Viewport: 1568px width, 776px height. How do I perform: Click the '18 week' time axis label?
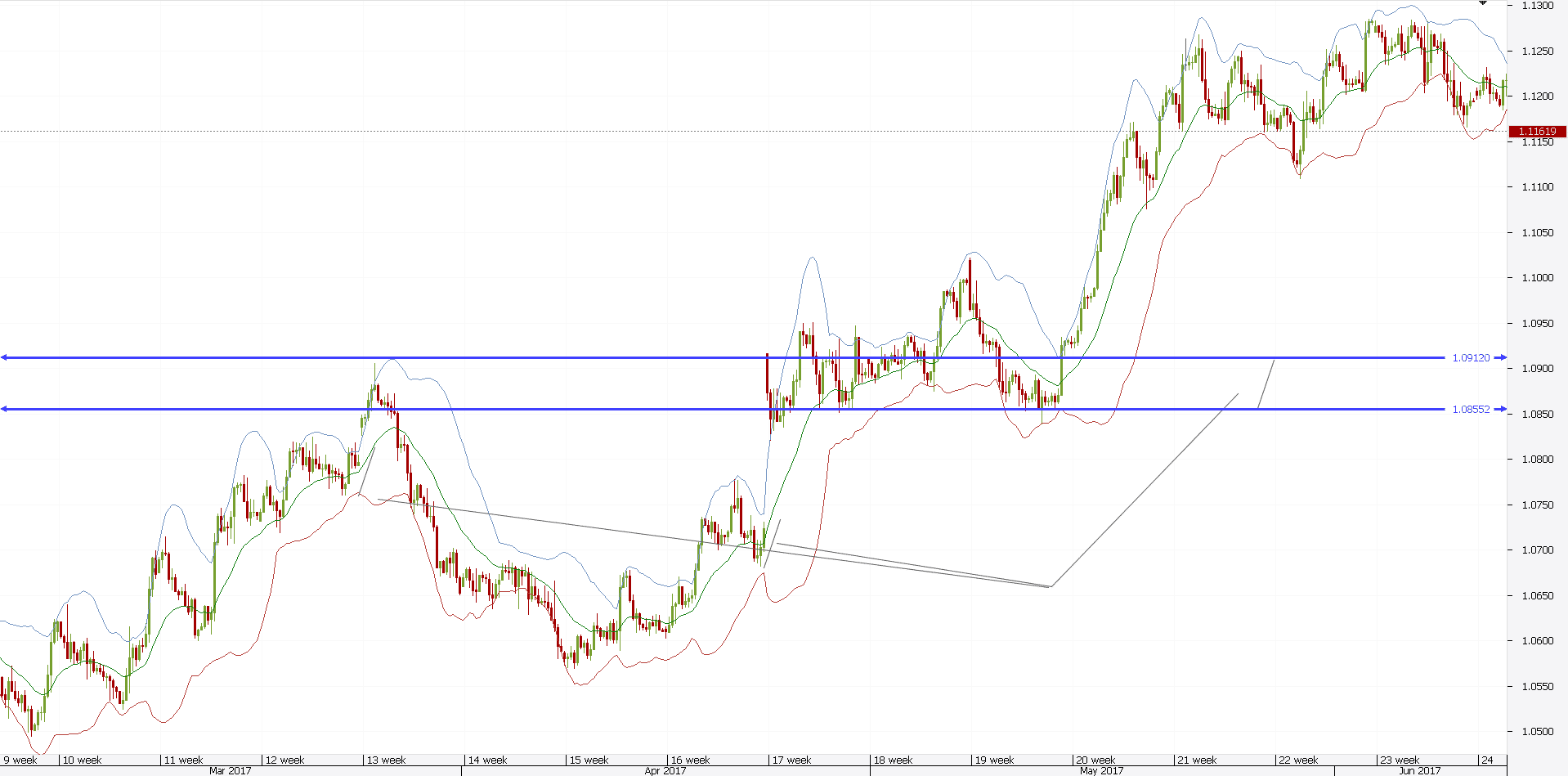894,760
